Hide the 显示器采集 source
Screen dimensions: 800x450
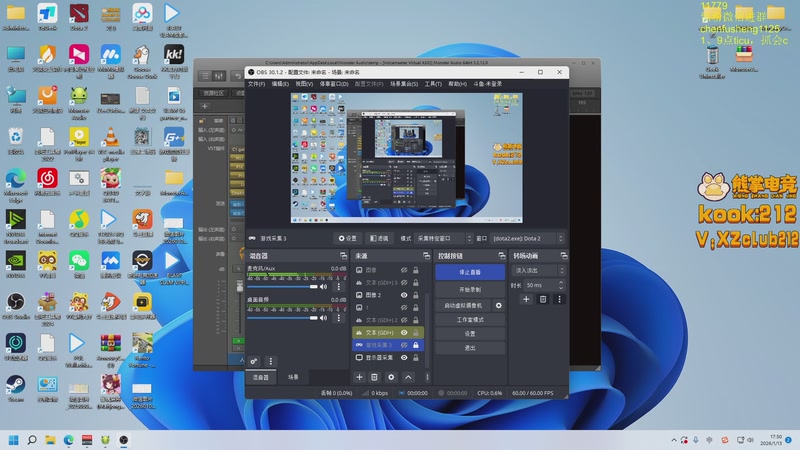click(x=404, y=358)
